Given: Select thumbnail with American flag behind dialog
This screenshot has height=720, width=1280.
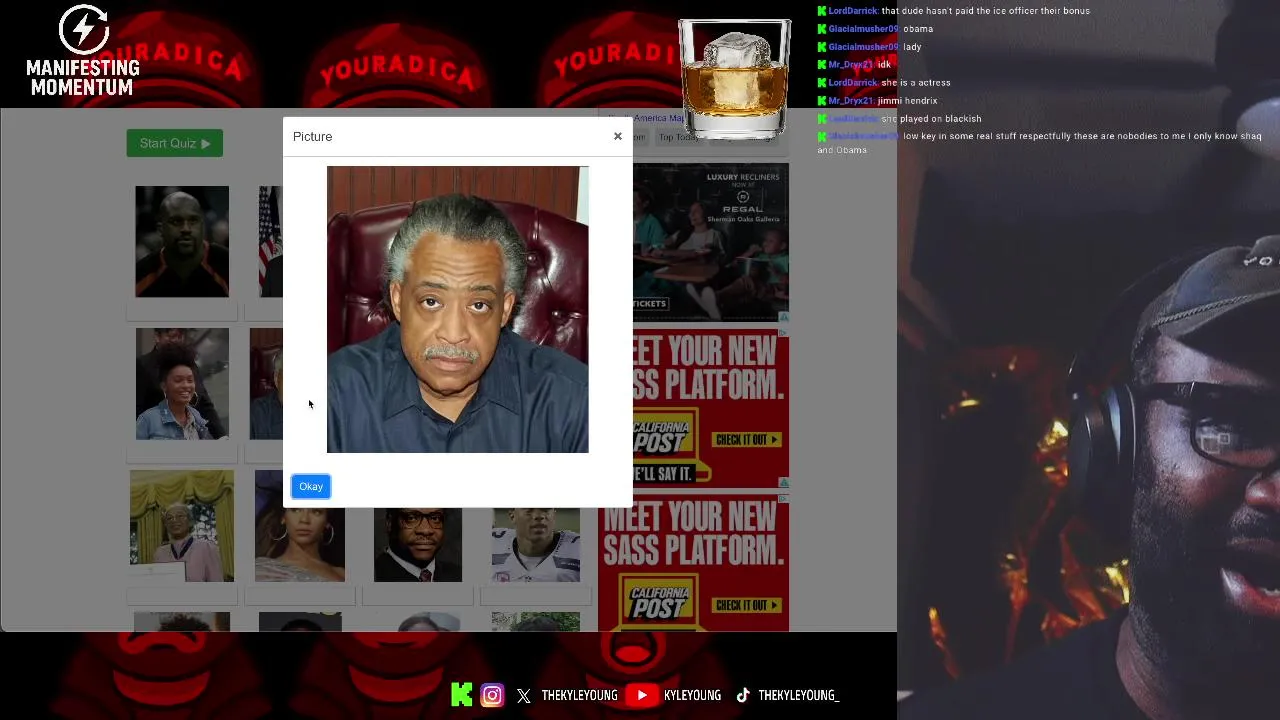Looking at the screenshot, I should point(270,241).
